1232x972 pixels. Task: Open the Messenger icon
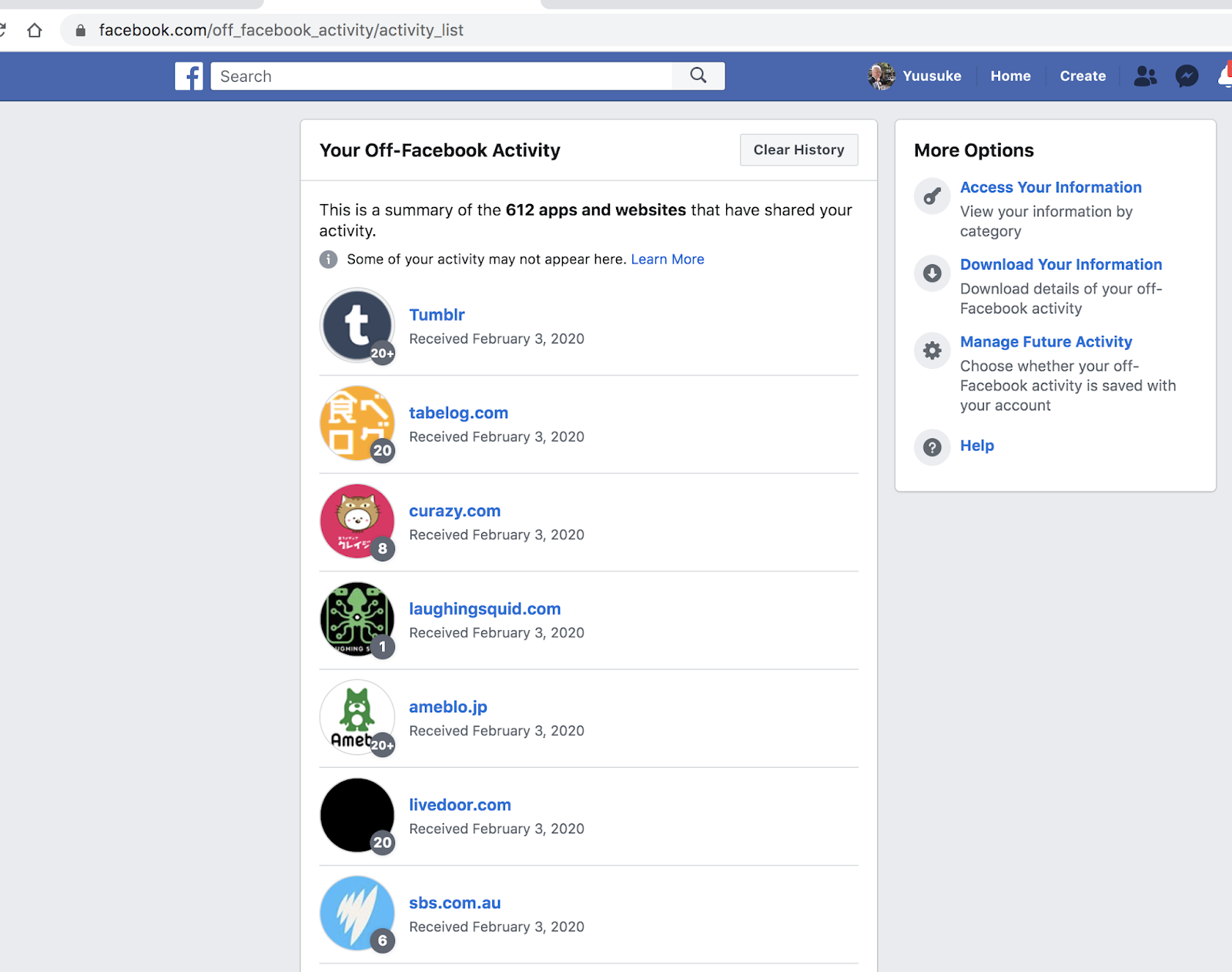tap(1187, 76)
